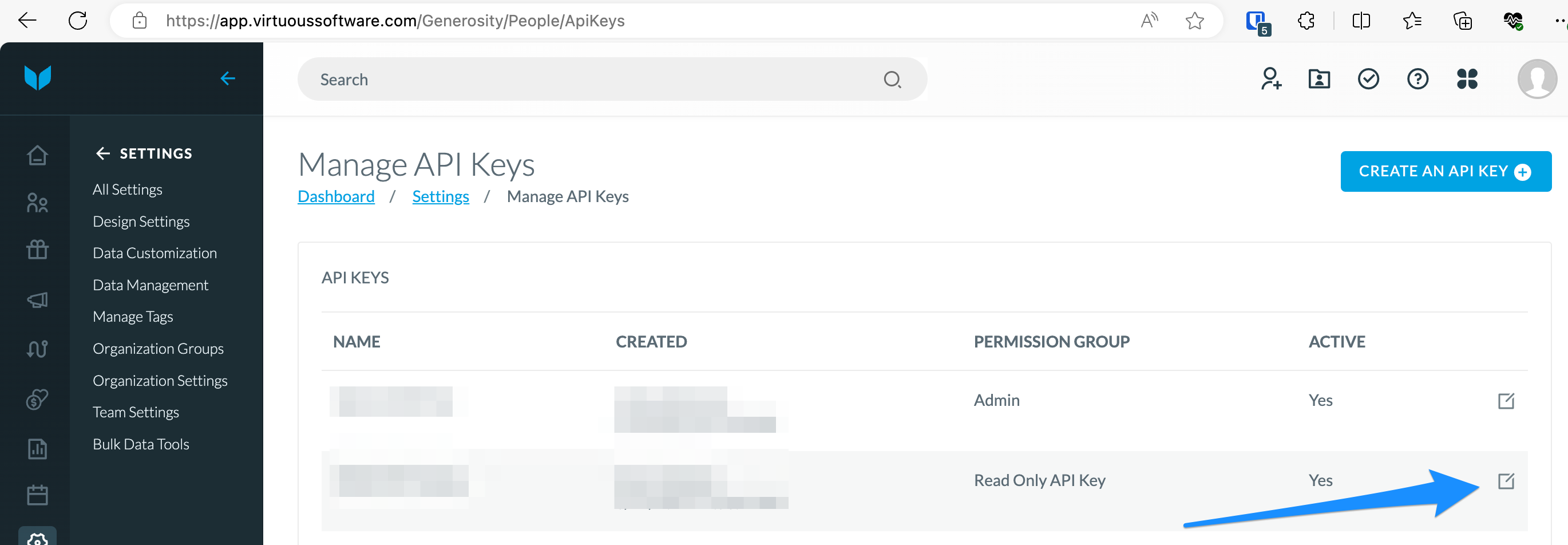Open the browser Extensions puzzle icon
This screenshot has width=1568, height=545.
pos(1306,21)
